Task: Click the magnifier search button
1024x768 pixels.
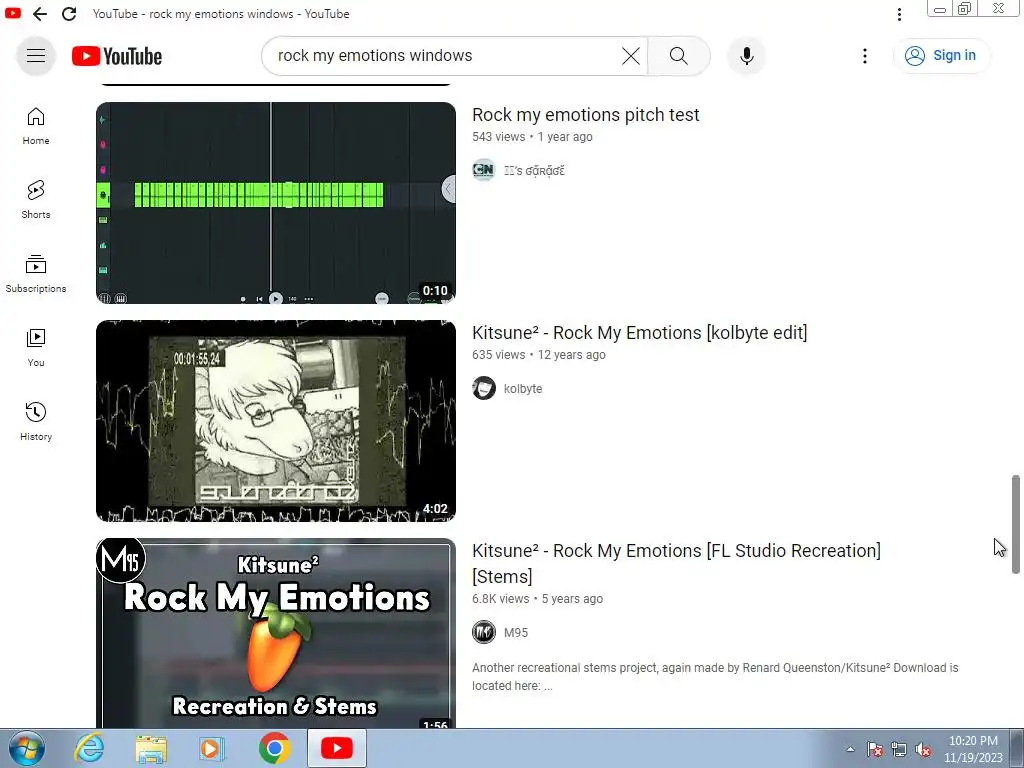Action: point(679,56)
